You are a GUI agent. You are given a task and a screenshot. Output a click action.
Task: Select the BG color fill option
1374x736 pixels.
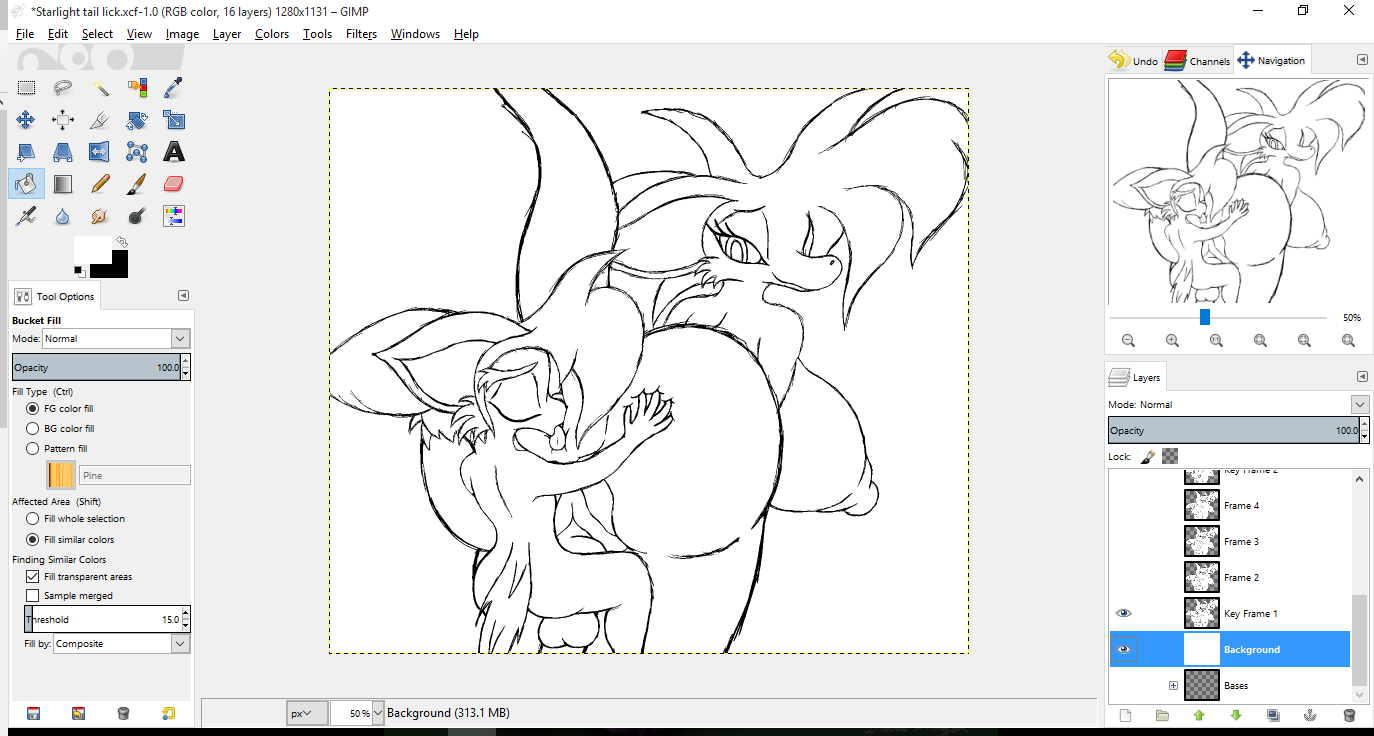pyautogui.click(x=33, y=429)
